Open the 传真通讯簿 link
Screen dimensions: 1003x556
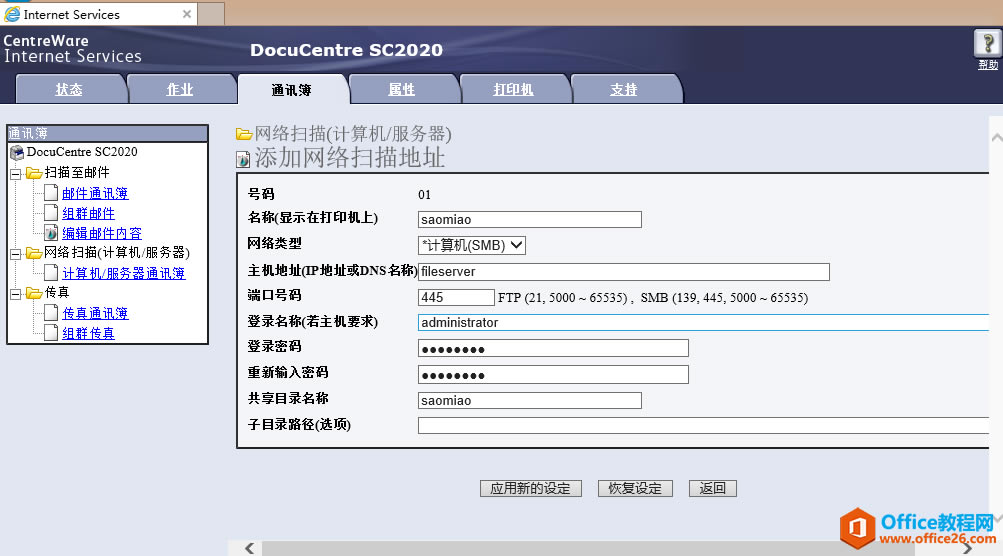click(x=95, y=313)
